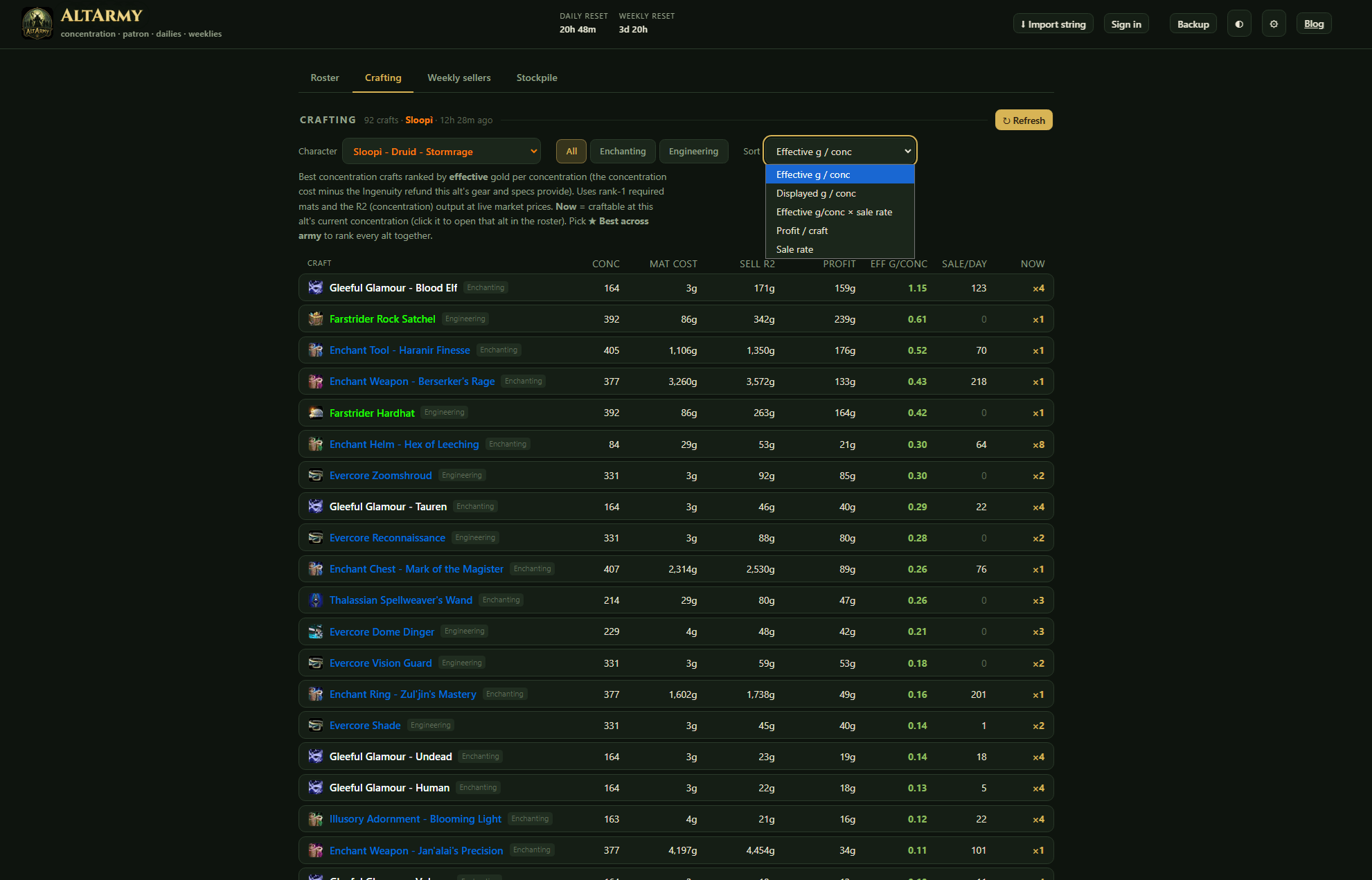
Task: Choose Sale rate sort option
Action: point(839,249)
